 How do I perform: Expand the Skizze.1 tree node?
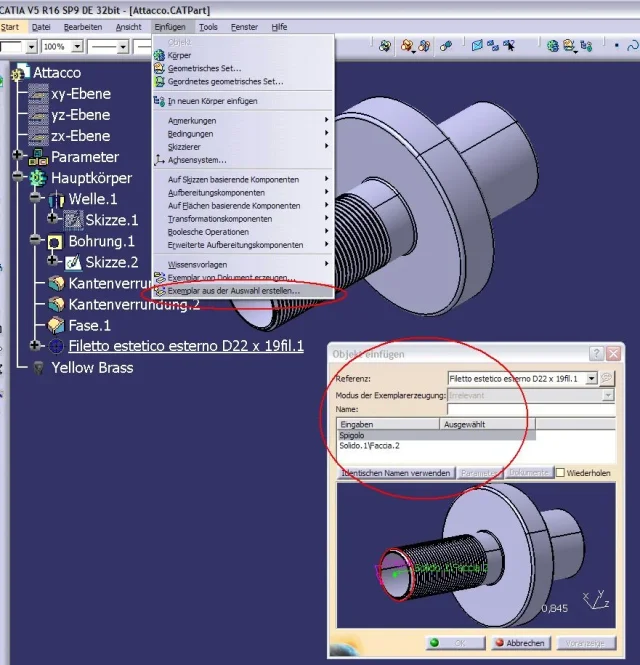click(53, 218)
